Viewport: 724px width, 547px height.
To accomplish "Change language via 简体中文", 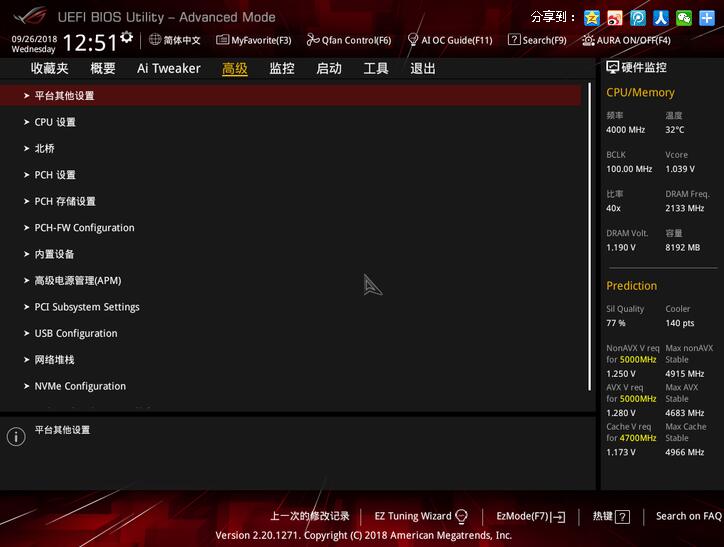I will click(182, 40).
